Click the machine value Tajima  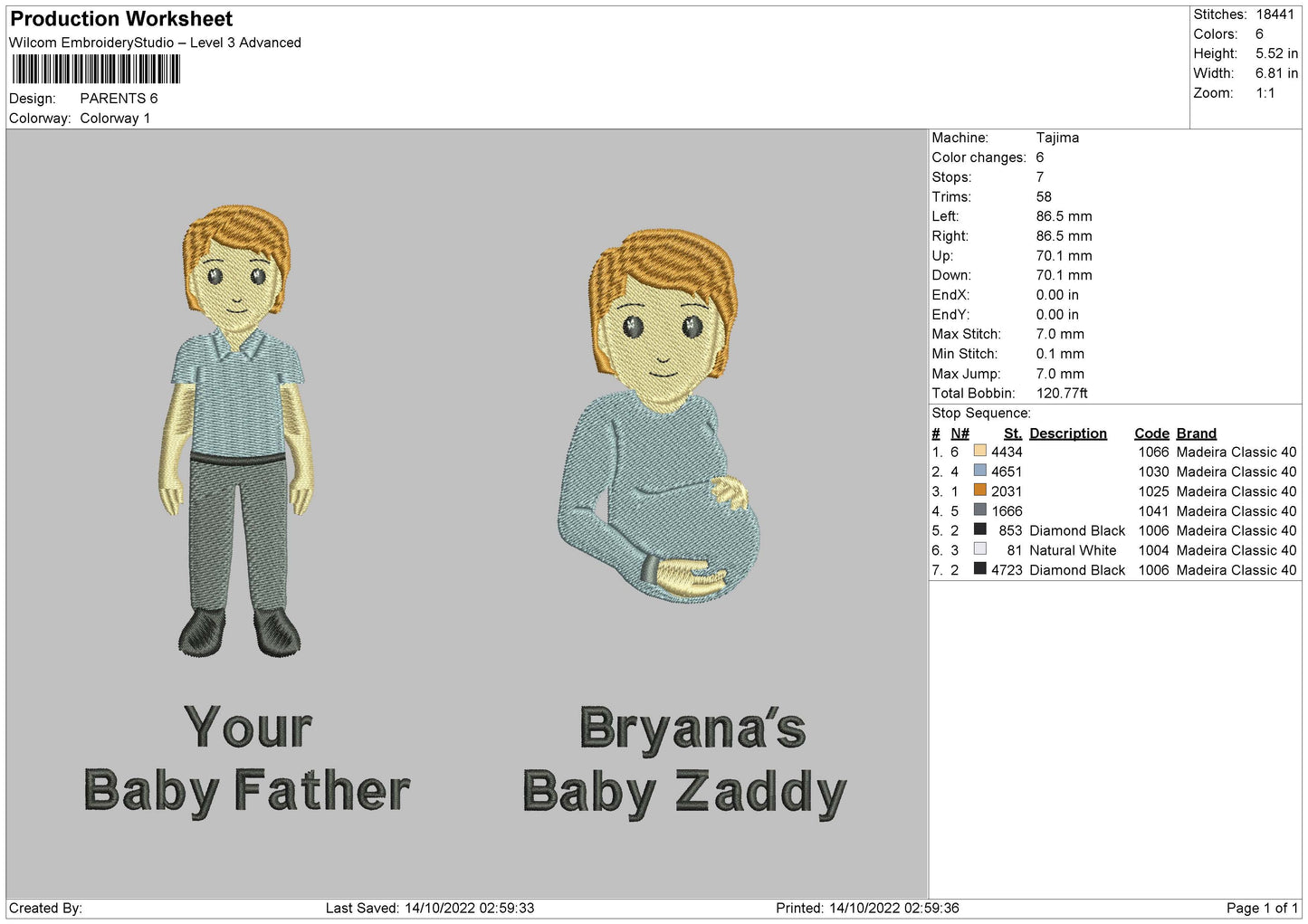pyautogui.click(x=1057, y=138)
